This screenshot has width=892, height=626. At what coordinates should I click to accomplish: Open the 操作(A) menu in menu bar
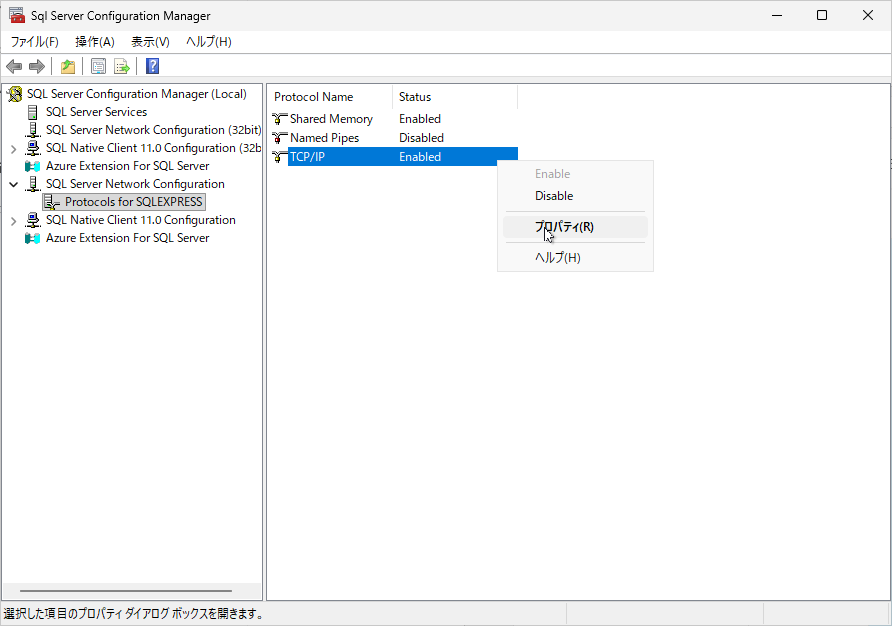pos(95,42)
